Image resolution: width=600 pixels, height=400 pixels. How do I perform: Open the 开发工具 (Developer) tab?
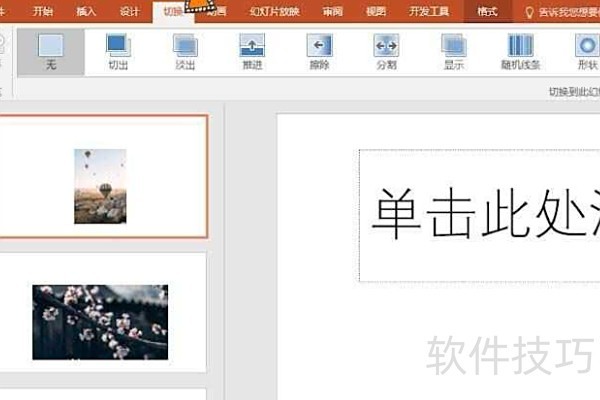pos(429,11)
